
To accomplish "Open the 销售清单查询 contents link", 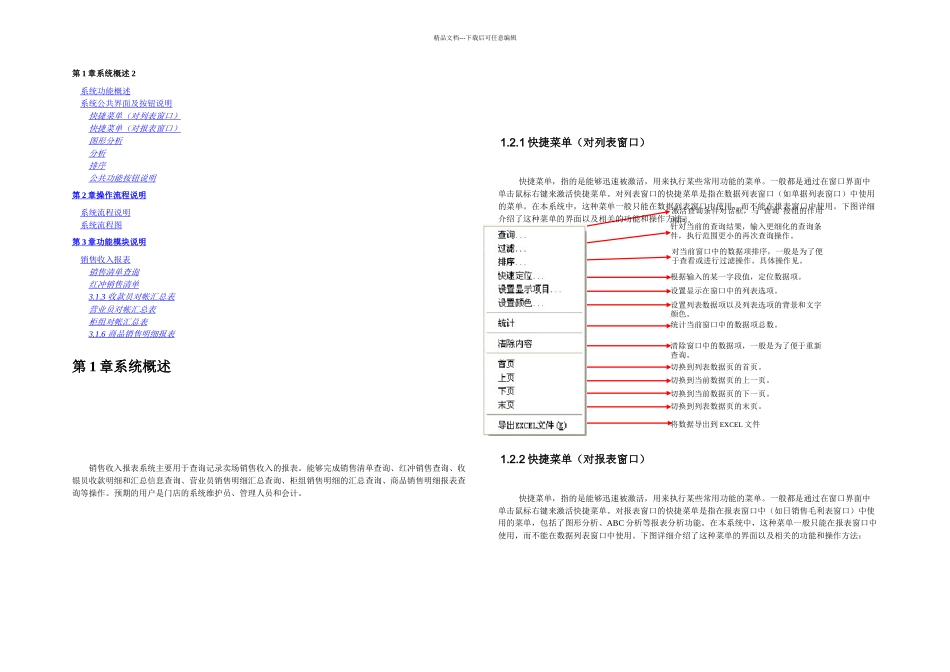I will coord(114,272).
